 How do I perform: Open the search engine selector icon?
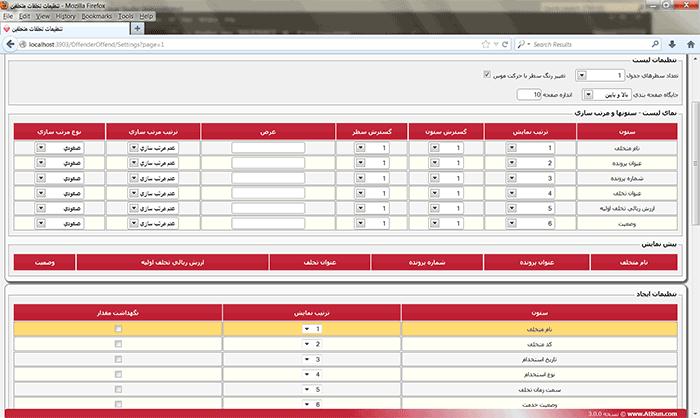tap(523, 44)
